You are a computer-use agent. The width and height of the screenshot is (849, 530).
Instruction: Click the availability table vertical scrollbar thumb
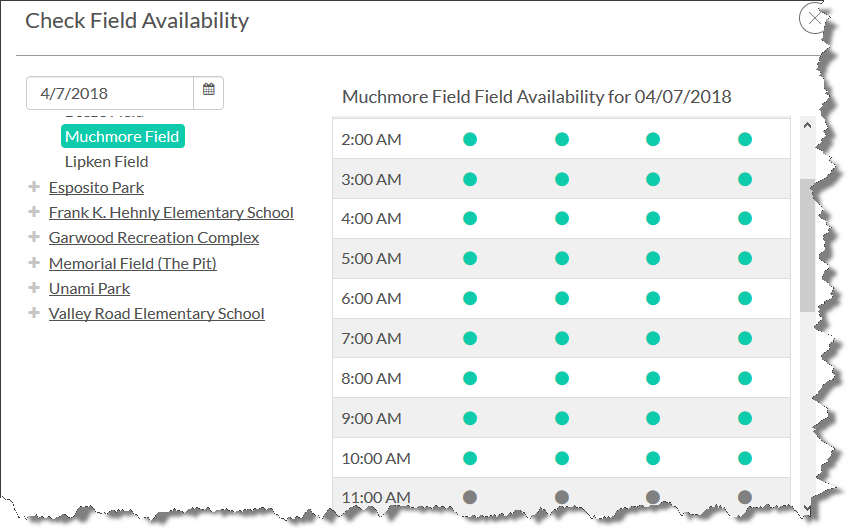pos(807,245)
